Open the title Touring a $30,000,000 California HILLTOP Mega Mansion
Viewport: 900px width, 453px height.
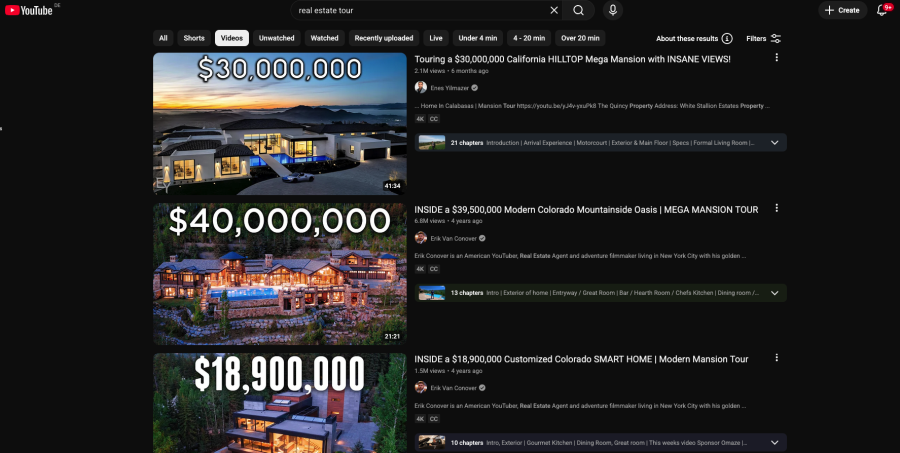pos(572,59)
